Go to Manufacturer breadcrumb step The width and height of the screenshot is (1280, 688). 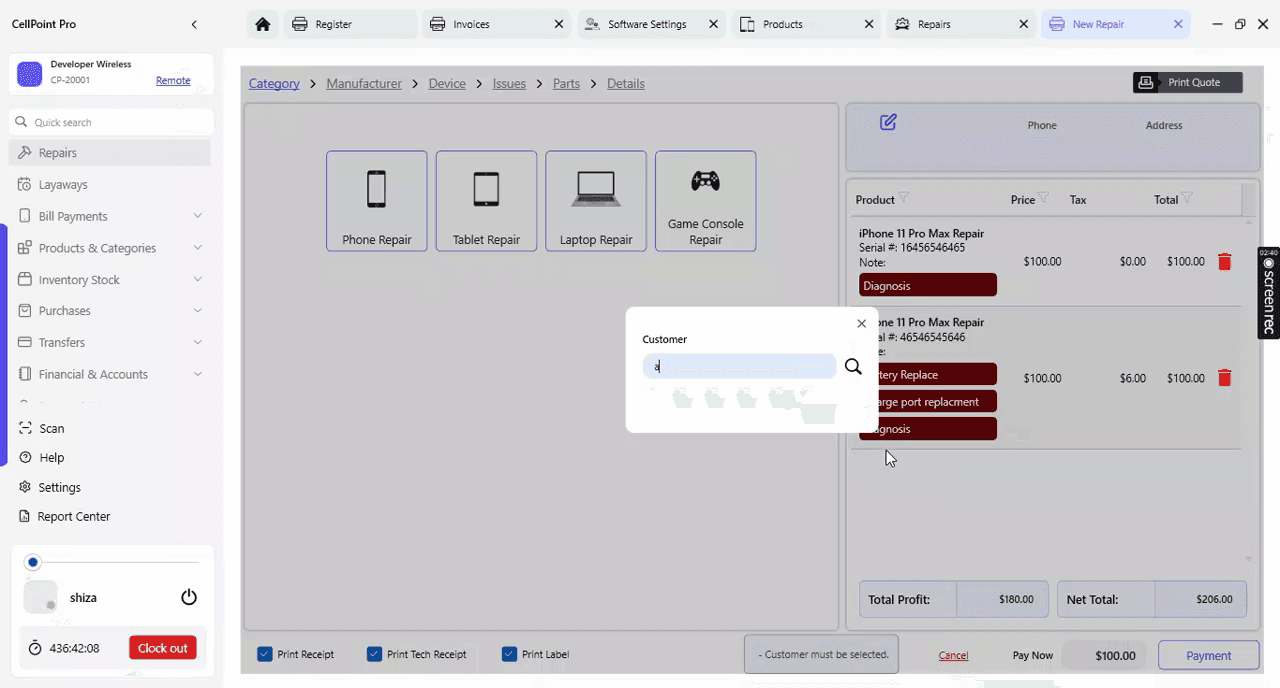(364, 83)
